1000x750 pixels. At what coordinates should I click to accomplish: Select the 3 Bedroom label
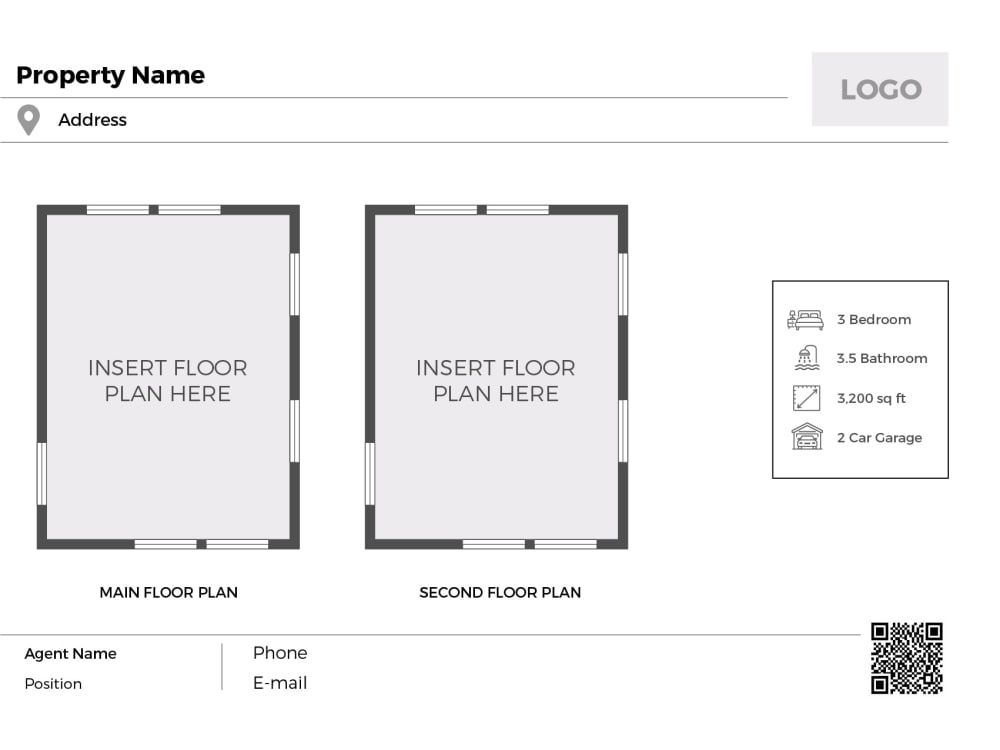(x=874, y=320)
